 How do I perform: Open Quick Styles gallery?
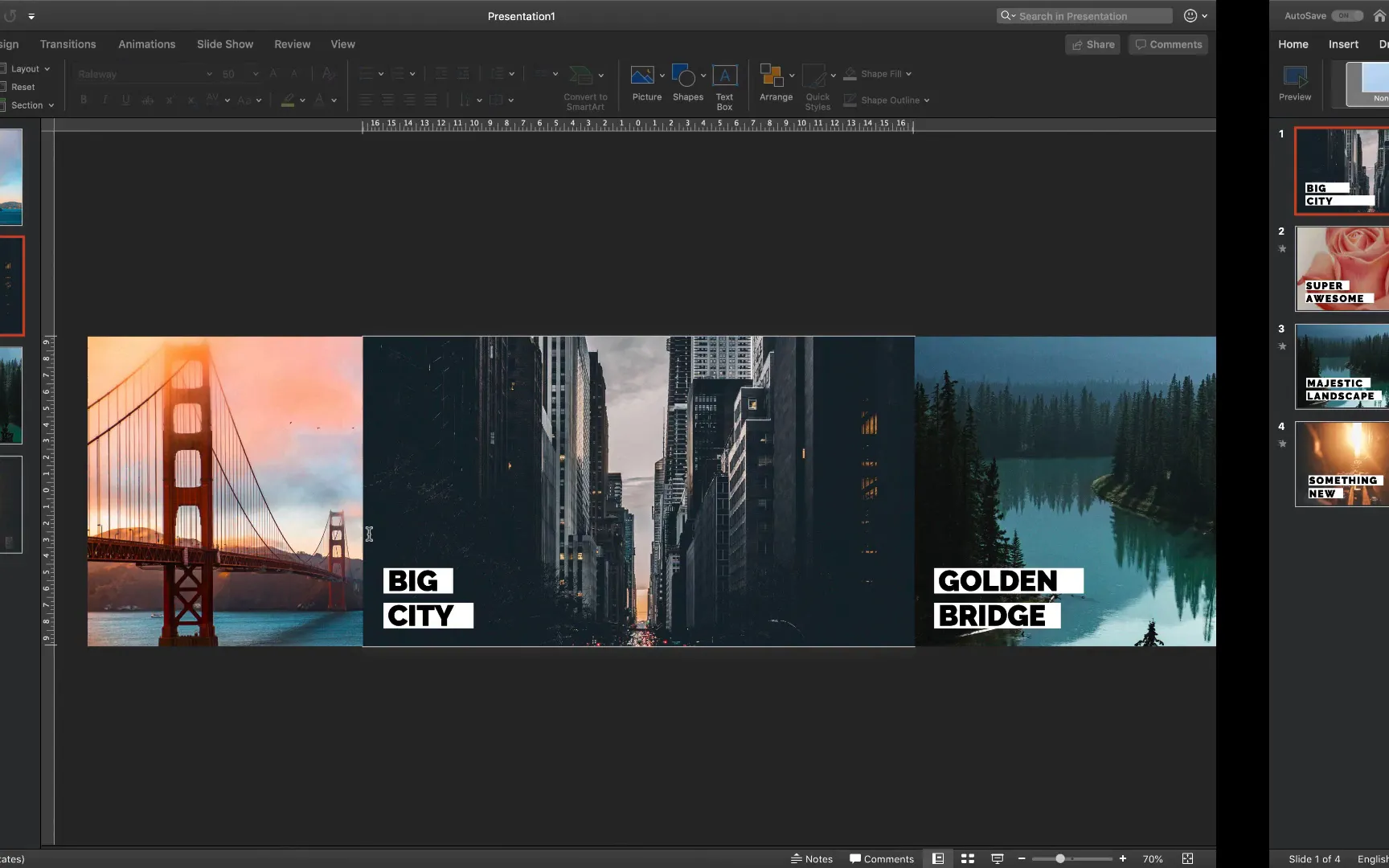[x=817, y=87]
